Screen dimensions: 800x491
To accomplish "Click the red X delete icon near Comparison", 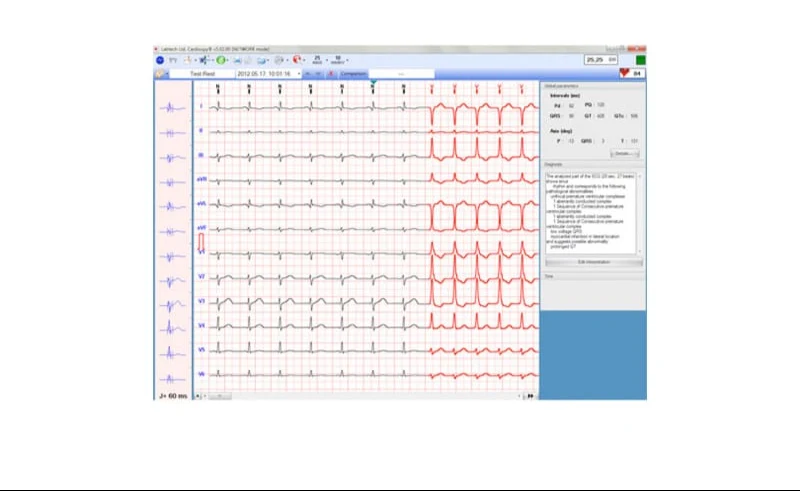I will click(331, 74).
